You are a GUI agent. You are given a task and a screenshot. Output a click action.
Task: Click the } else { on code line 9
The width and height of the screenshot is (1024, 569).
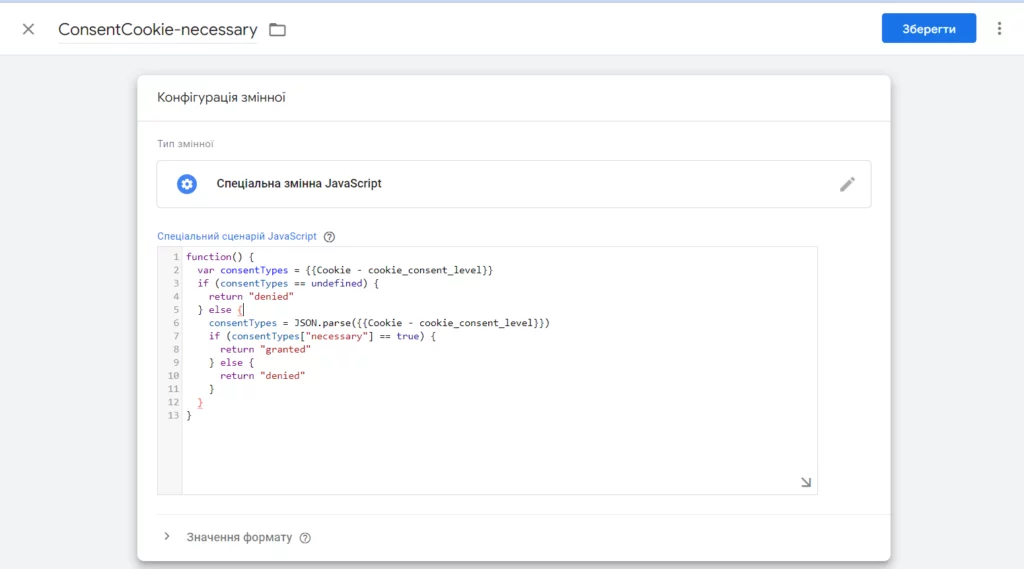click(231, 363)
